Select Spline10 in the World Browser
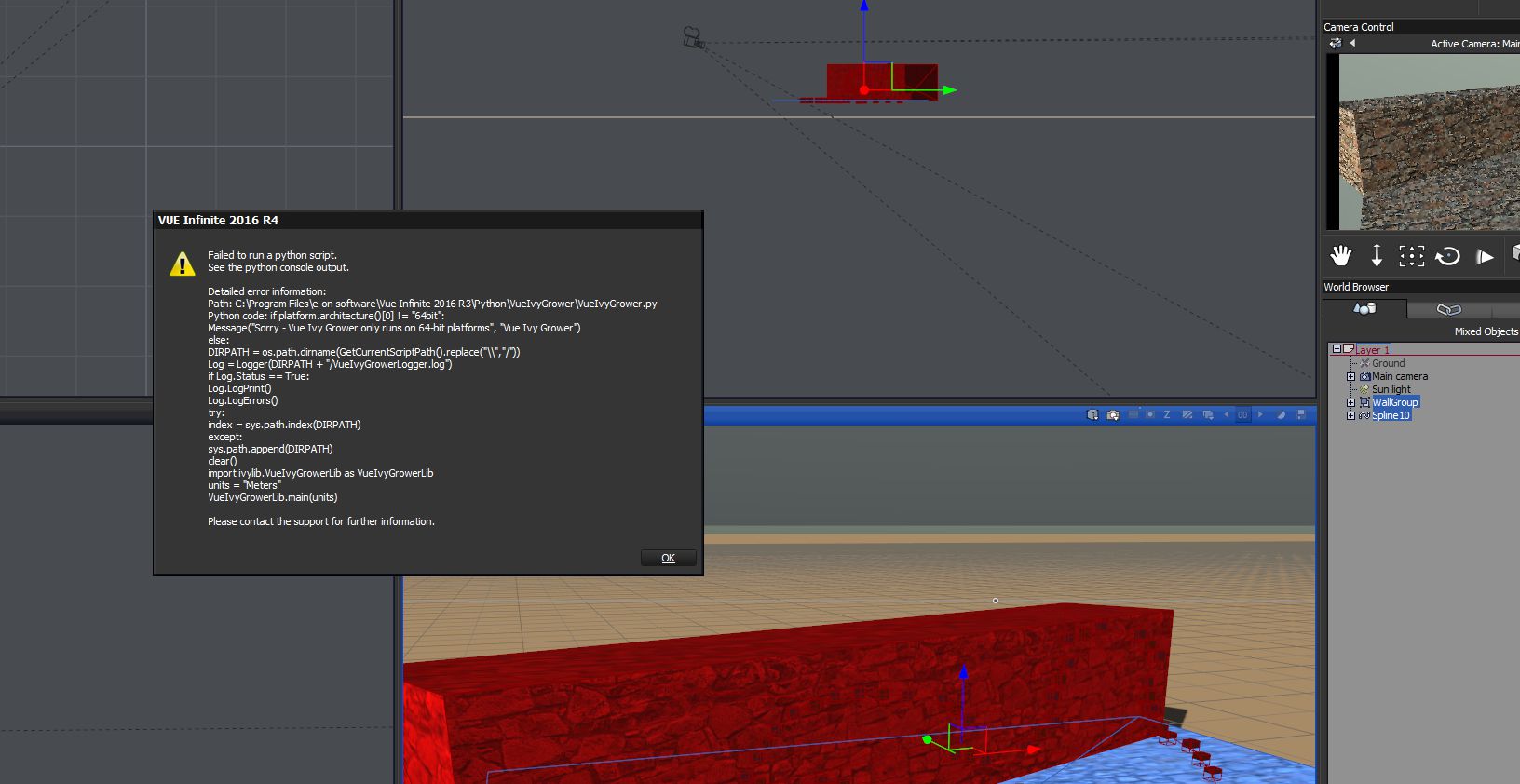The height and width of the screenshot is (784, 1520). (1391, 415)
